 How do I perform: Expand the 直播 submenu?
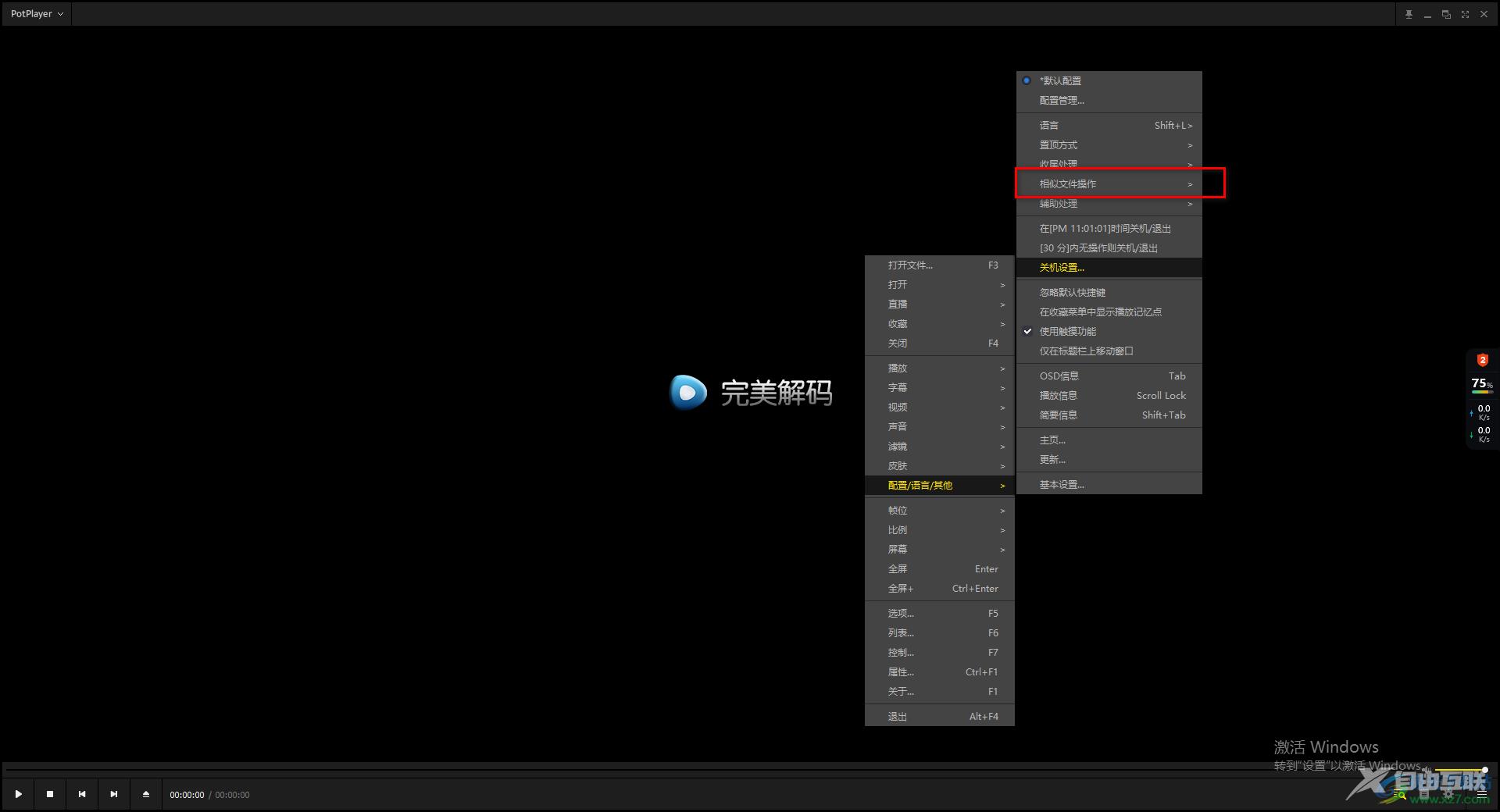point(939,304)
